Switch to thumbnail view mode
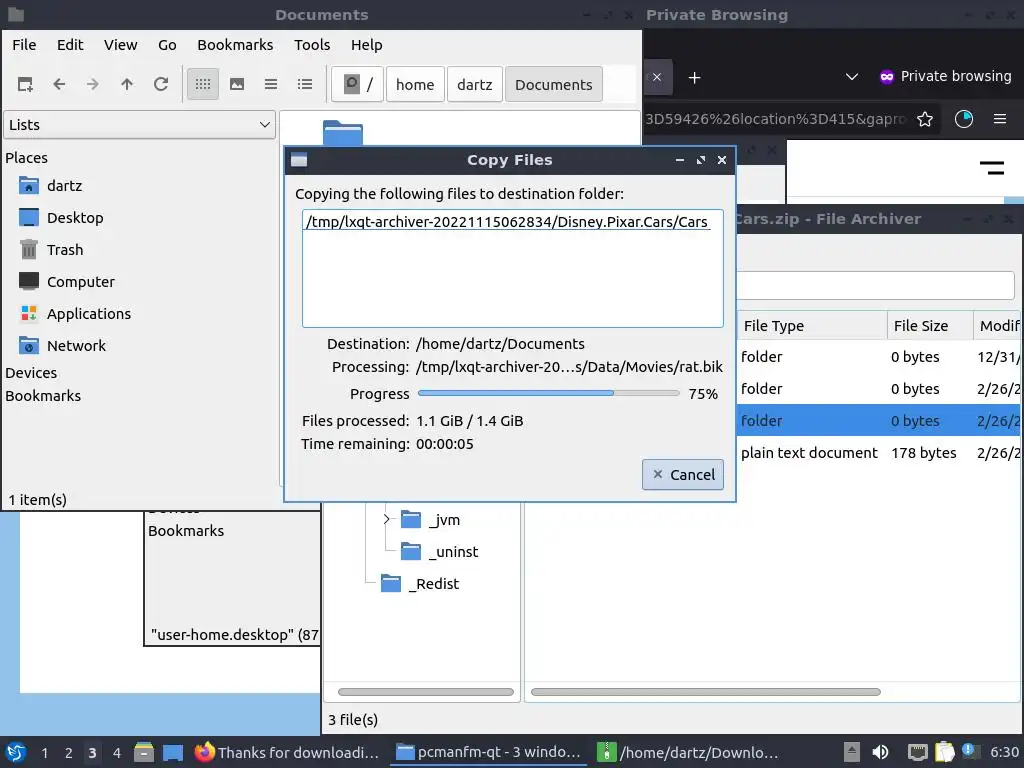The image size is (1024, 768). click(x=237, y=84)
